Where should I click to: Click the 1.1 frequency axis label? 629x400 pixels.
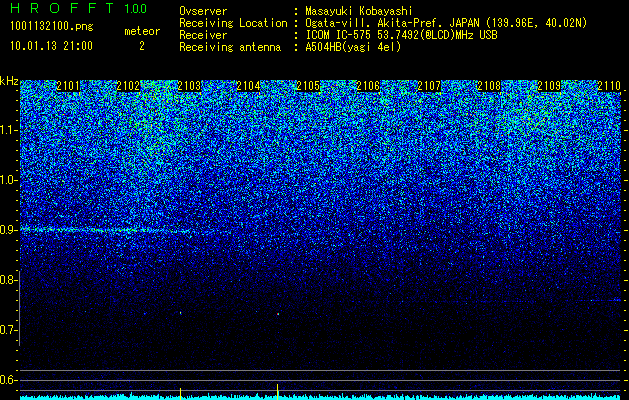(x=8, y=130)
